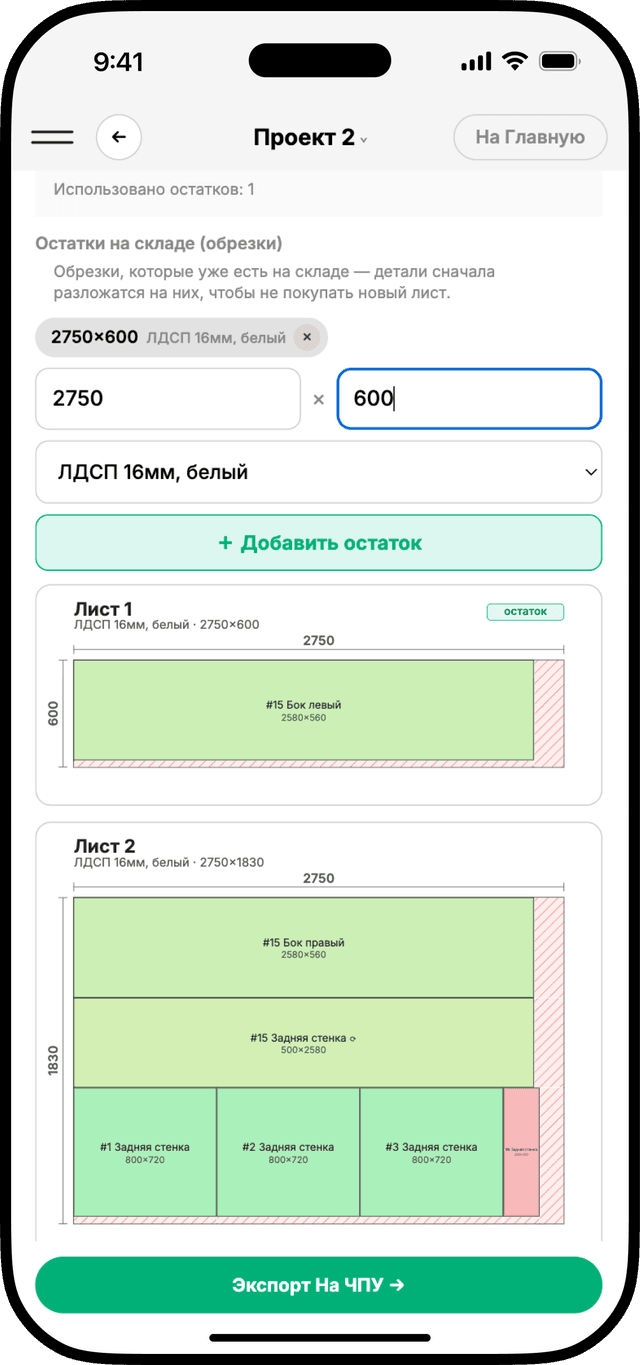Remove the 2750×600 remnant chip
Viewport: 640px width, 1365px height.
click(307, 338)
